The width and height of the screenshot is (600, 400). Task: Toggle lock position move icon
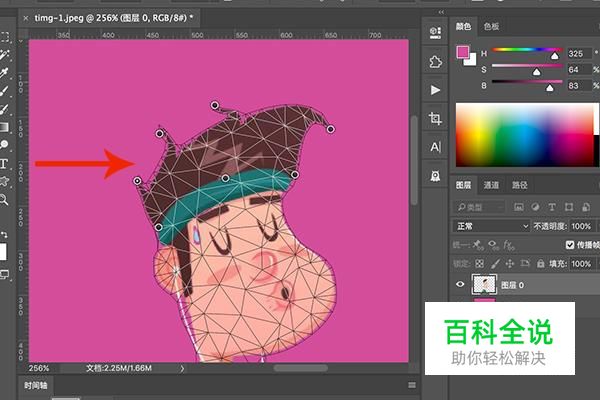[510, 263]
